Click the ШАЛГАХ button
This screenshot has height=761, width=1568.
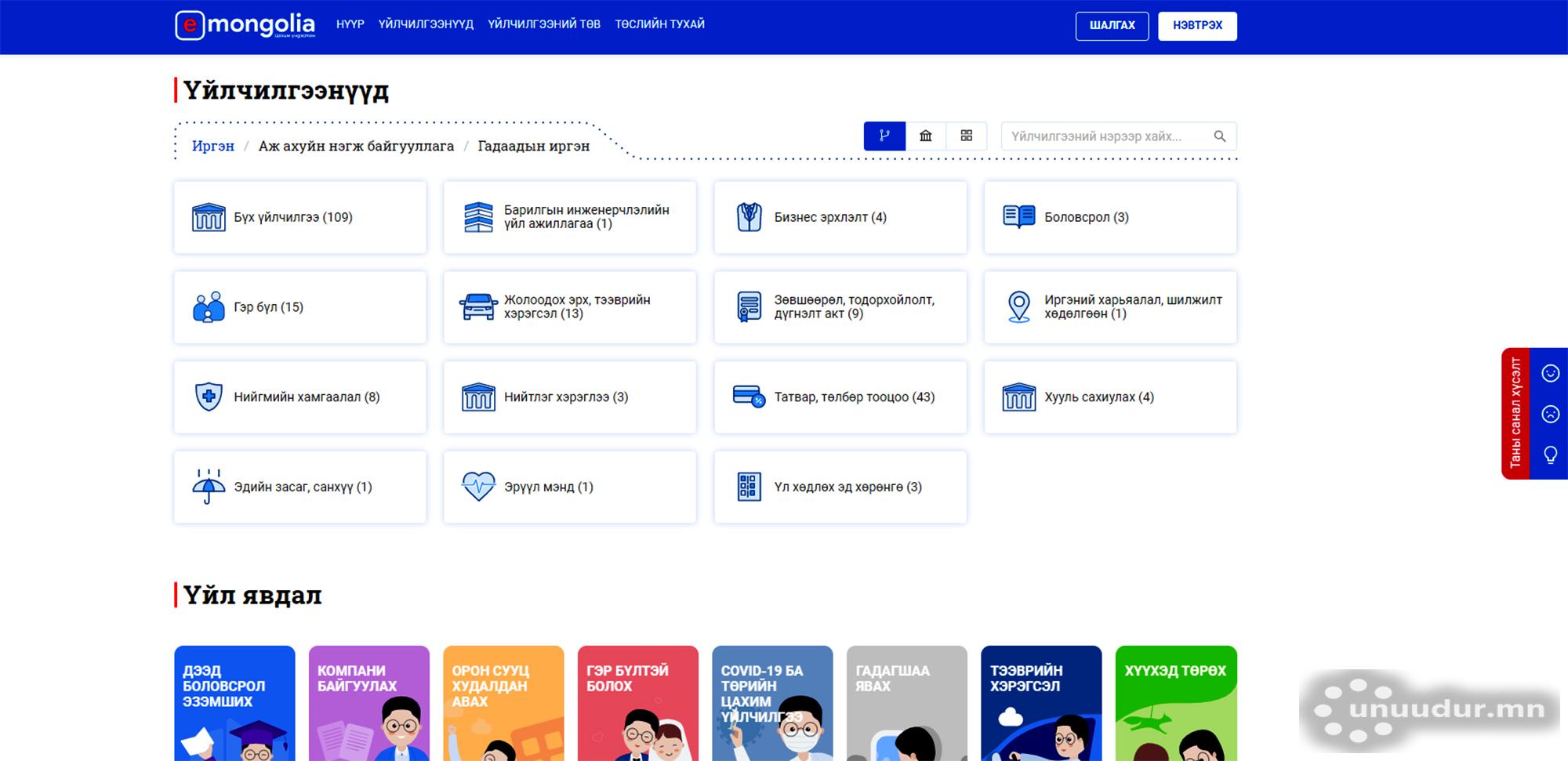pyautogui.click(x=1112, y=26)
